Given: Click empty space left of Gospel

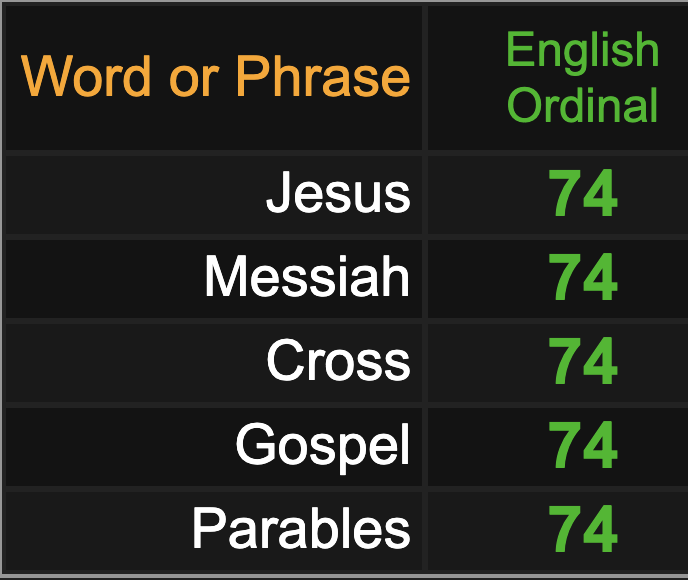Looking at the screenshot, I should click(118, 445).
